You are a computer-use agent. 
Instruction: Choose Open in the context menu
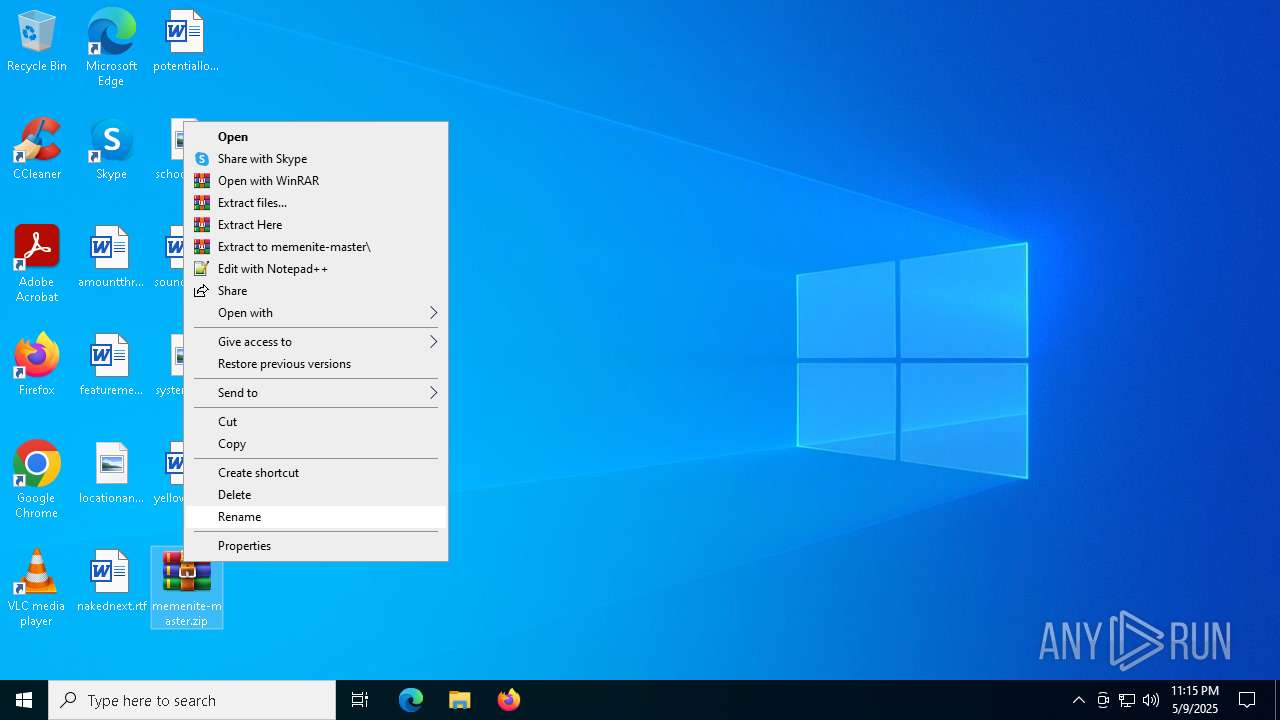click(x=316, y=137)
